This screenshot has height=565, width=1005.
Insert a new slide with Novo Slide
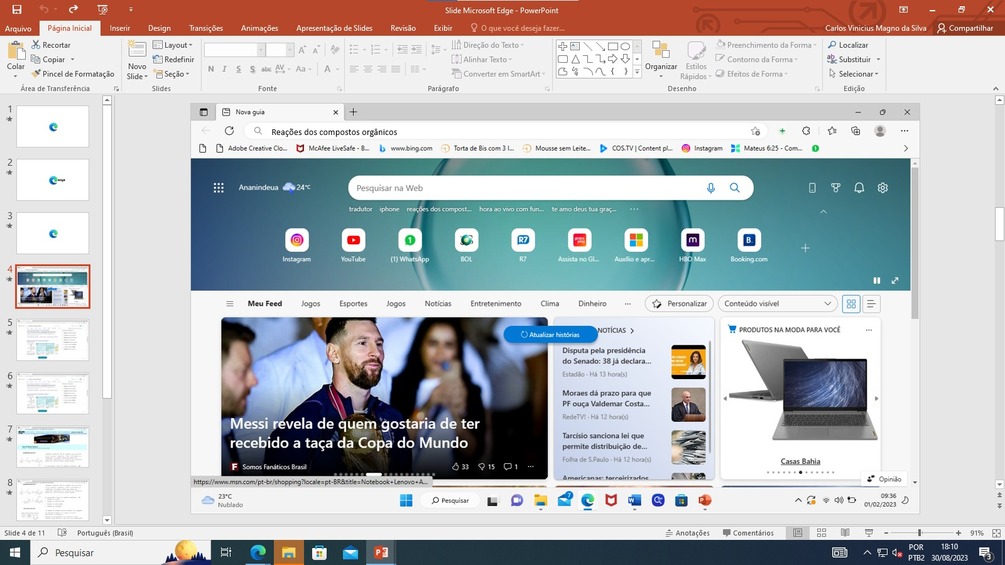(x=137, y=60)
